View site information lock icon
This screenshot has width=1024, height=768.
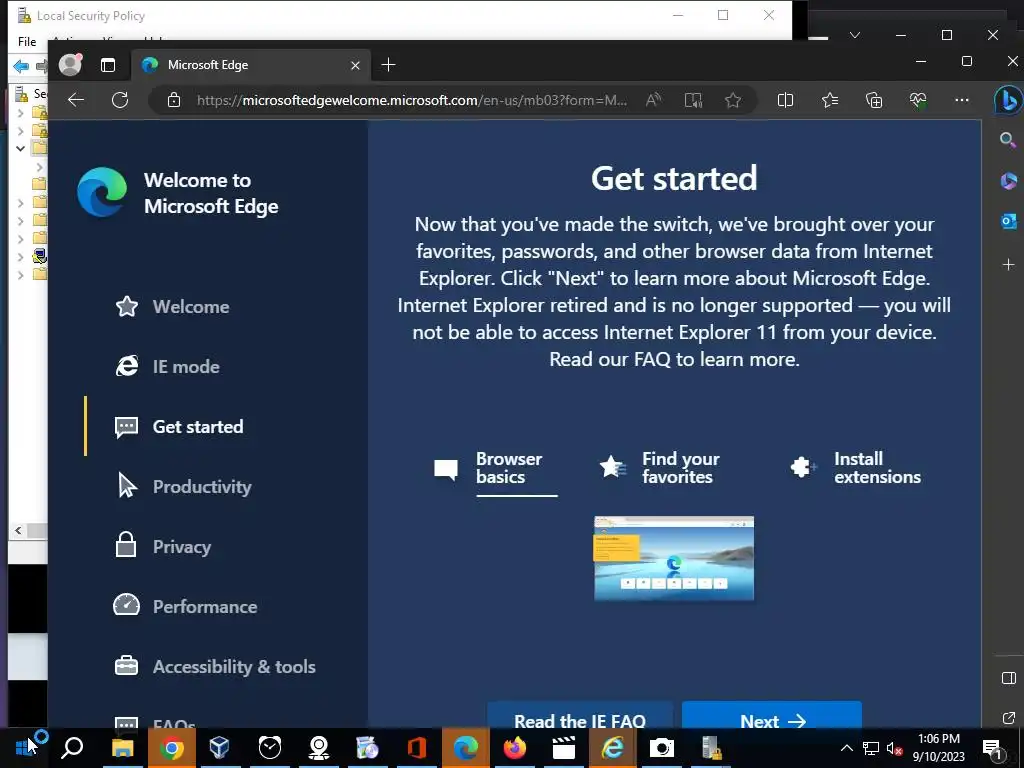tap(174, 100)
